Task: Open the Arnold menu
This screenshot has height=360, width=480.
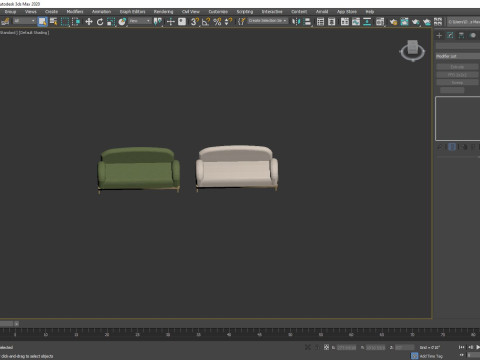Action: tap(322, 12)
